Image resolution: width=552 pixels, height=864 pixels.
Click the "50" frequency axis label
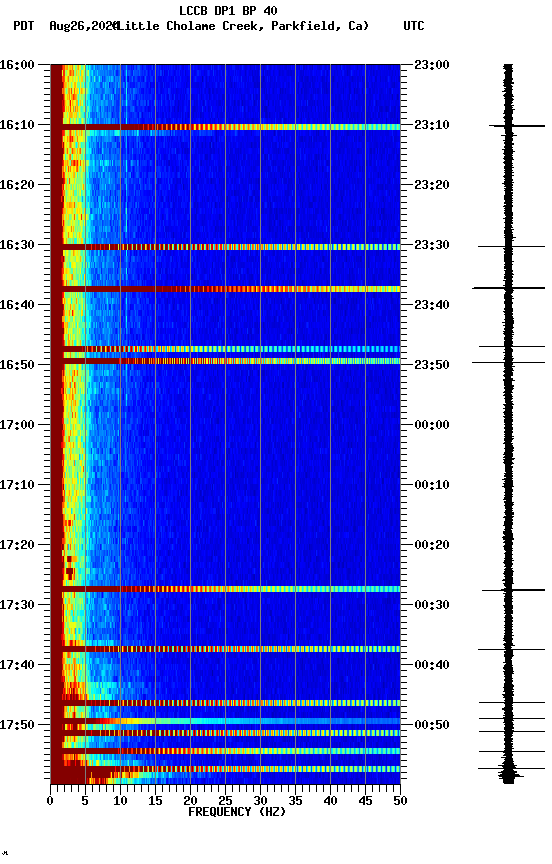[400, 801]
